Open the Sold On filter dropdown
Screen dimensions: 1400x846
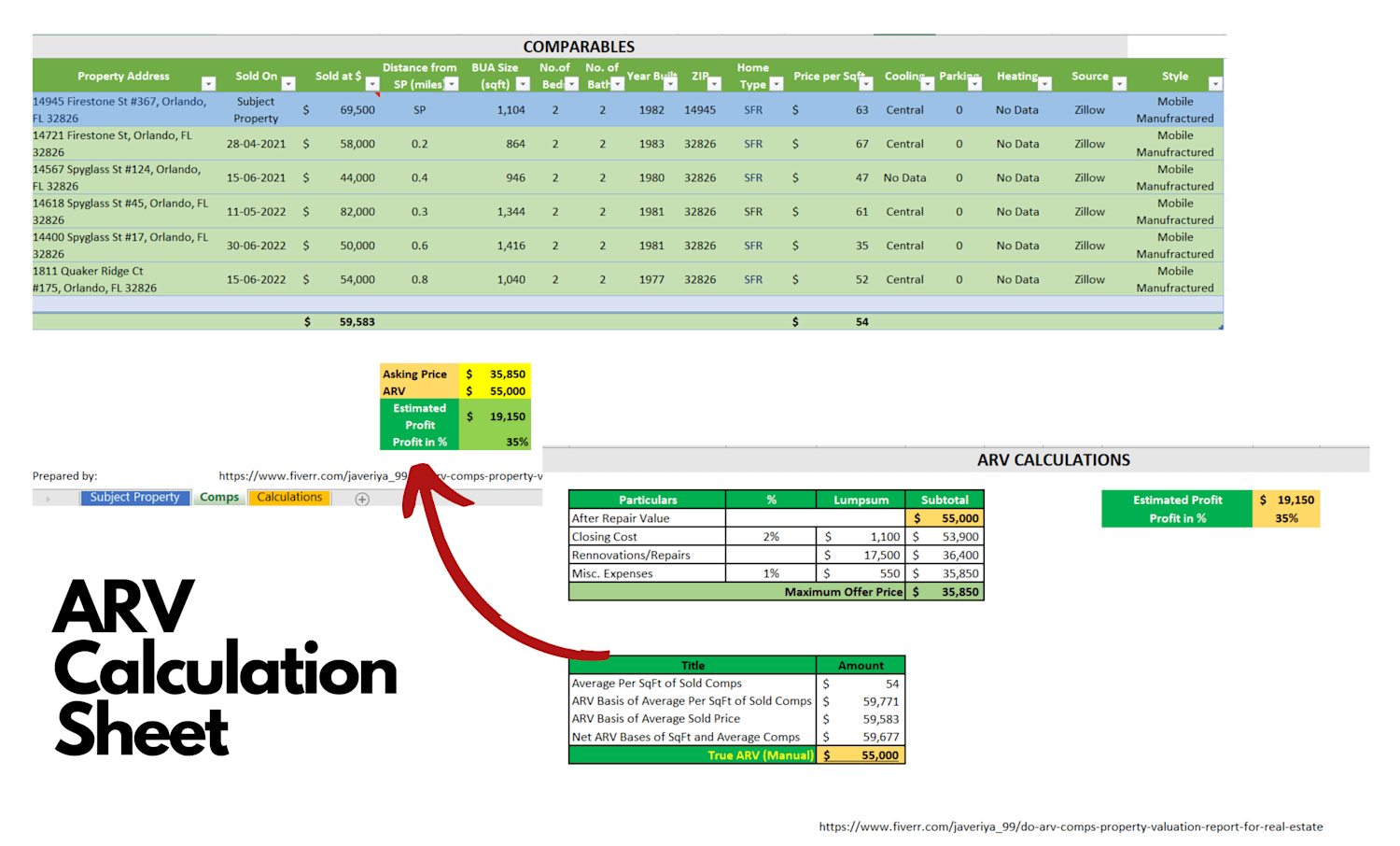coord(288,84)
